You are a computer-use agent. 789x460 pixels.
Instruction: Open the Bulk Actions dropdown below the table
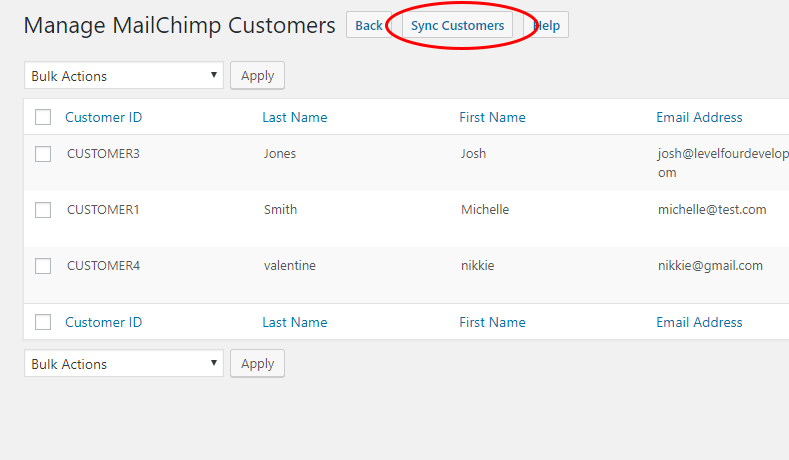(x=124, y=364)
